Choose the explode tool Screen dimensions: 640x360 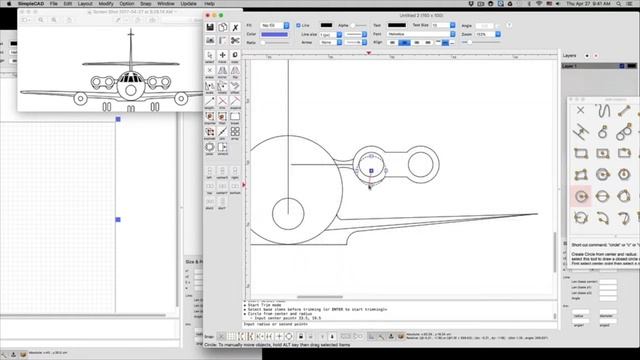[x=210, y=132]
